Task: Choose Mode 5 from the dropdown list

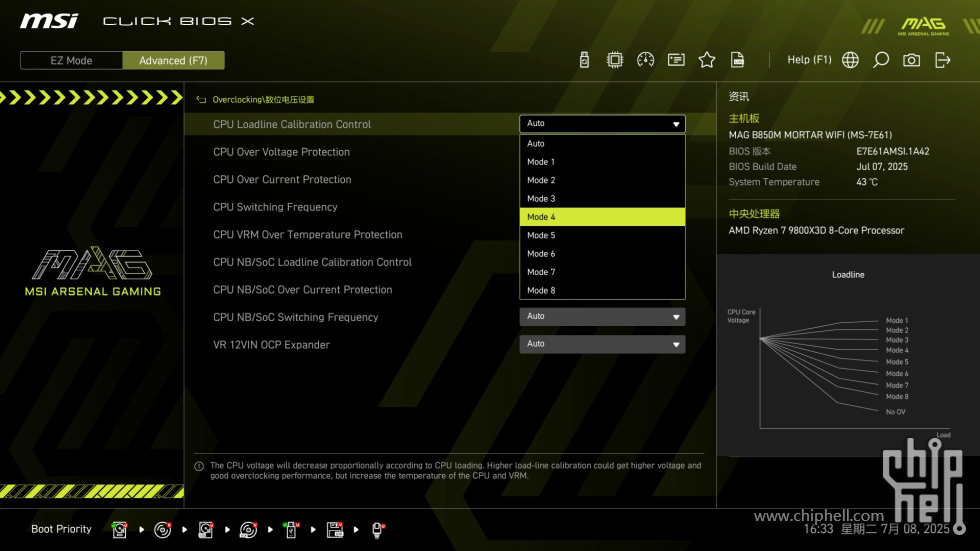Action: pyautogui.click(x=602, y=236)
